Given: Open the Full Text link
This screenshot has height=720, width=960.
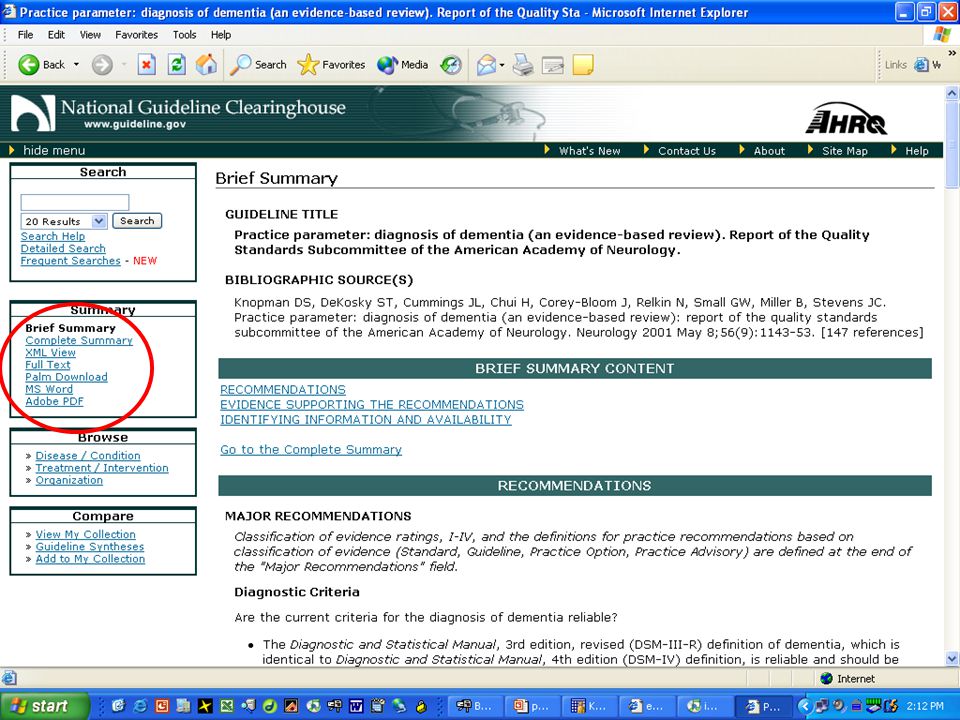Looking at the screenshot, I should pyautogui.click(x=48, y=365).
